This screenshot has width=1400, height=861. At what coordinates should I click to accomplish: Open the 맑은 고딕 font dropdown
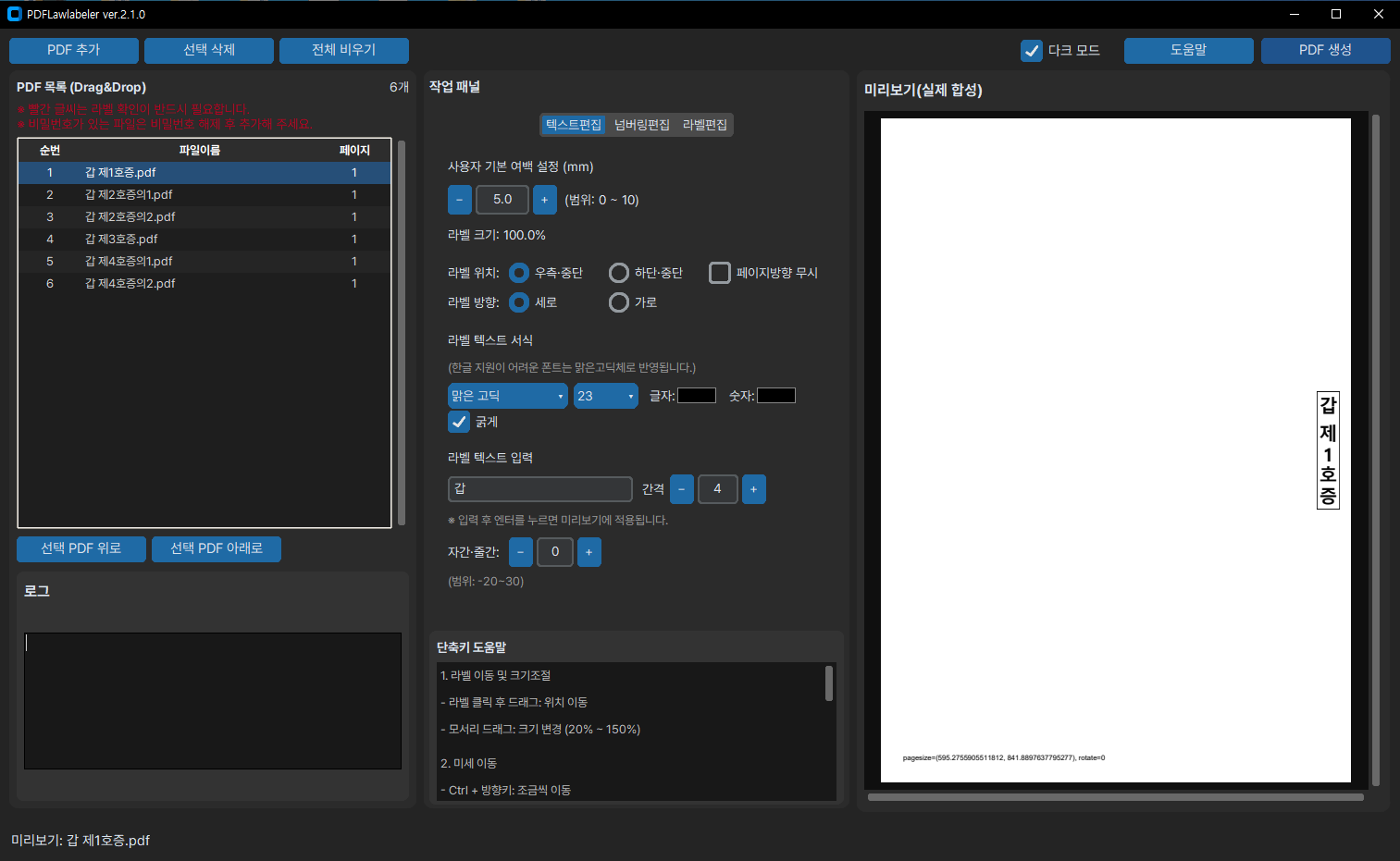click(x=508, y=396)
